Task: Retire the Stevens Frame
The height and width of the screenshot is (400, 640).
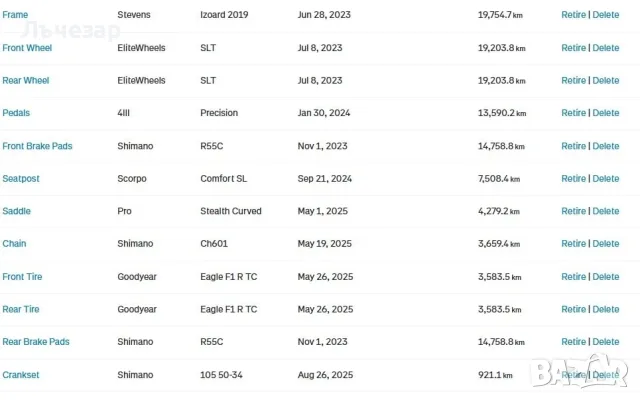Action: pos(573,15)
